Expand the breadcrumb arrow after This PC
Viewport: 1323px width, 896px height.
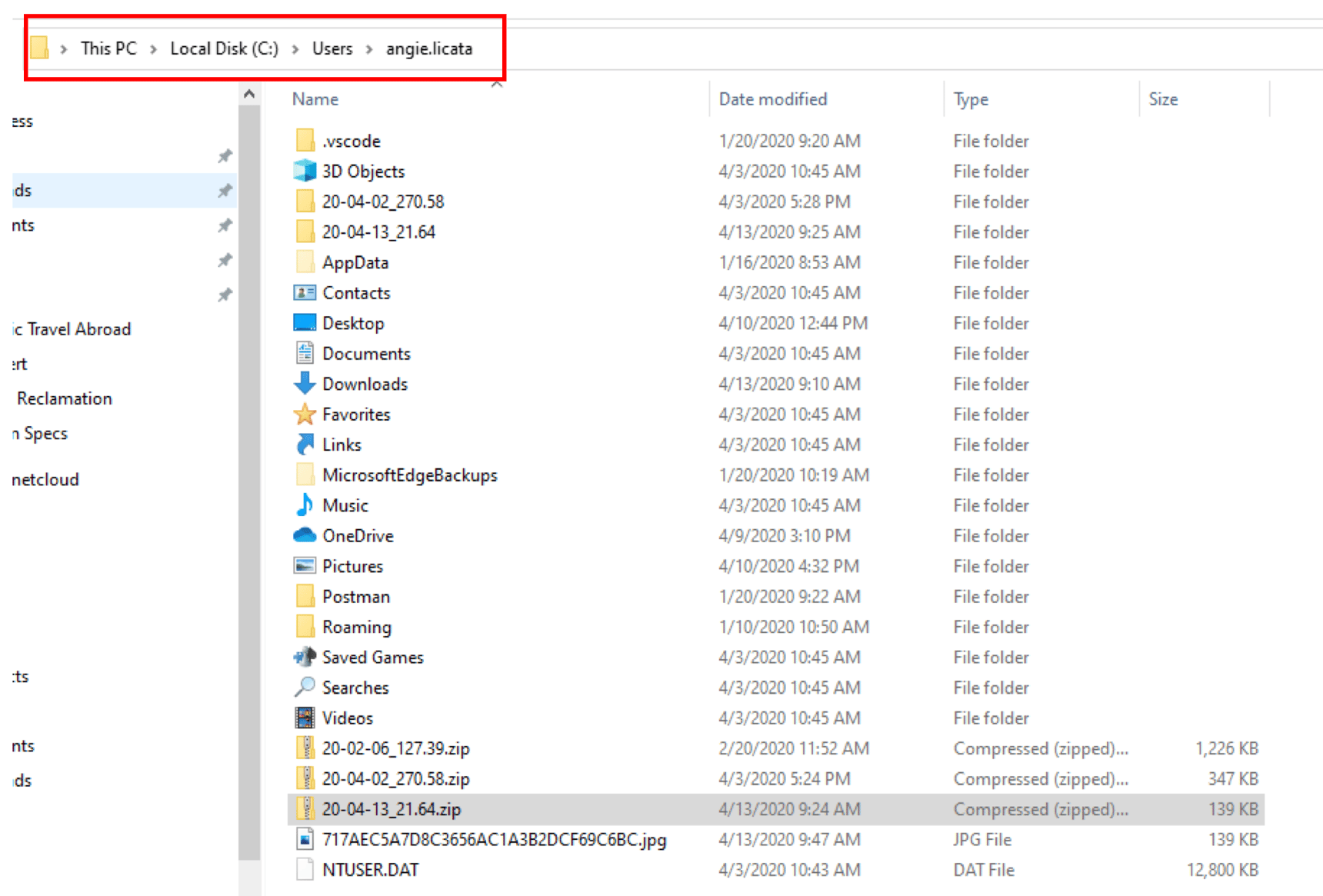(152, 48)
